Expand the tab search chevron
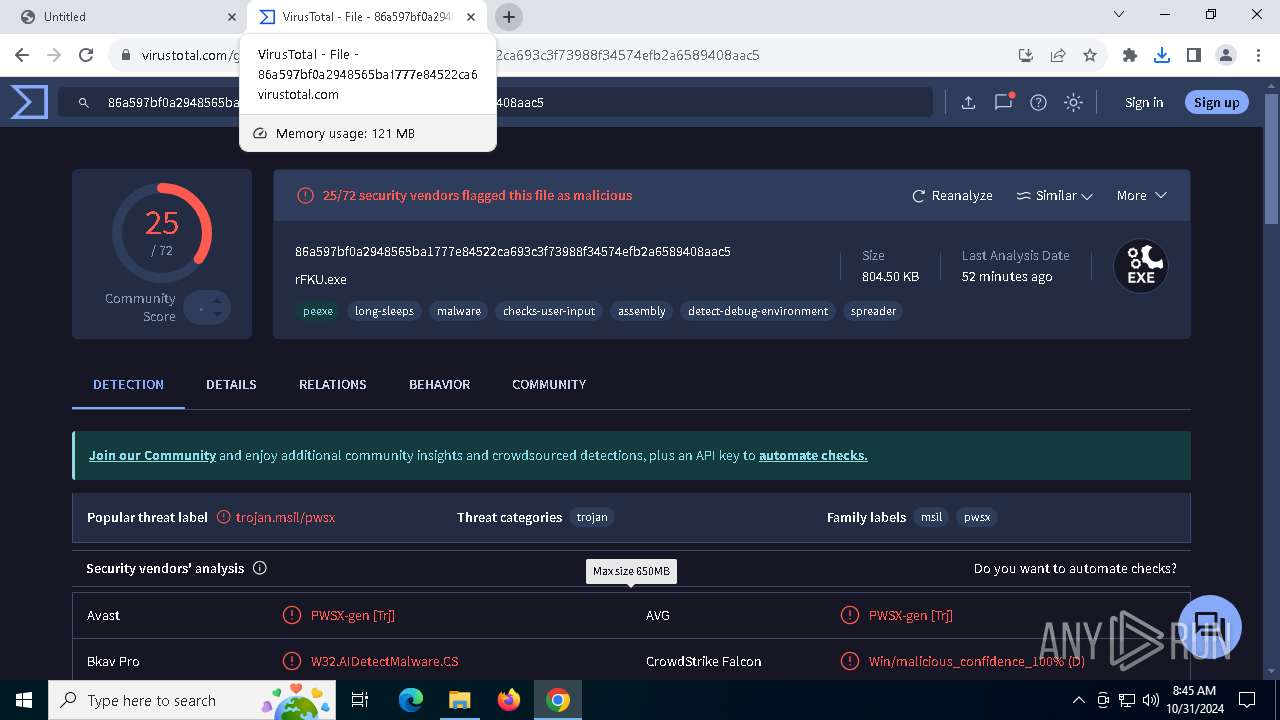1280x720 pixels. click(1119, 14)
